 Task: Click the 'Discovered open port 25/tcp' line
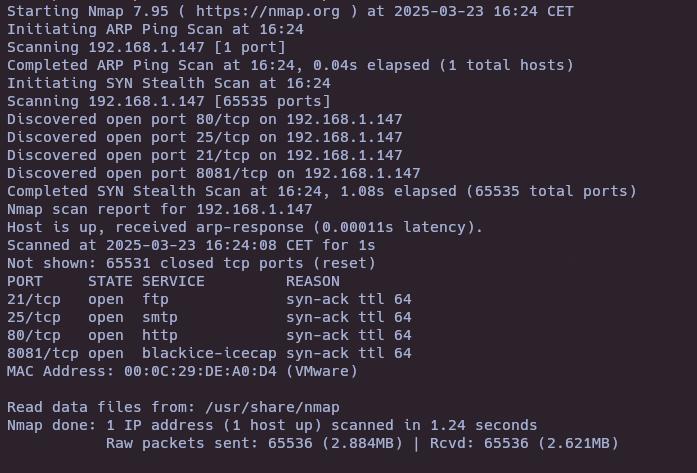tap(204, 137)
